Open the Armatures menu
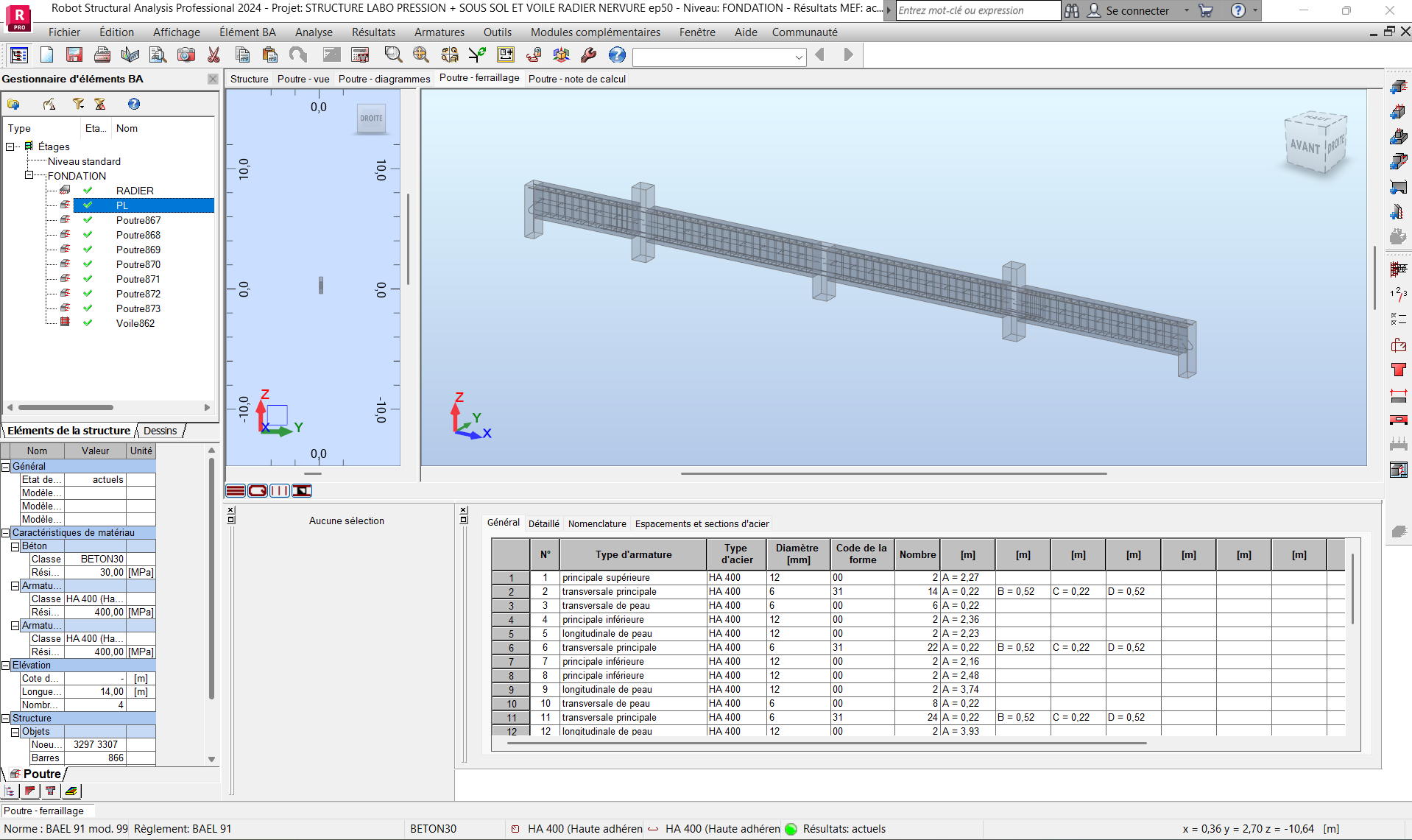1412x840 pixels. [439, 32]
